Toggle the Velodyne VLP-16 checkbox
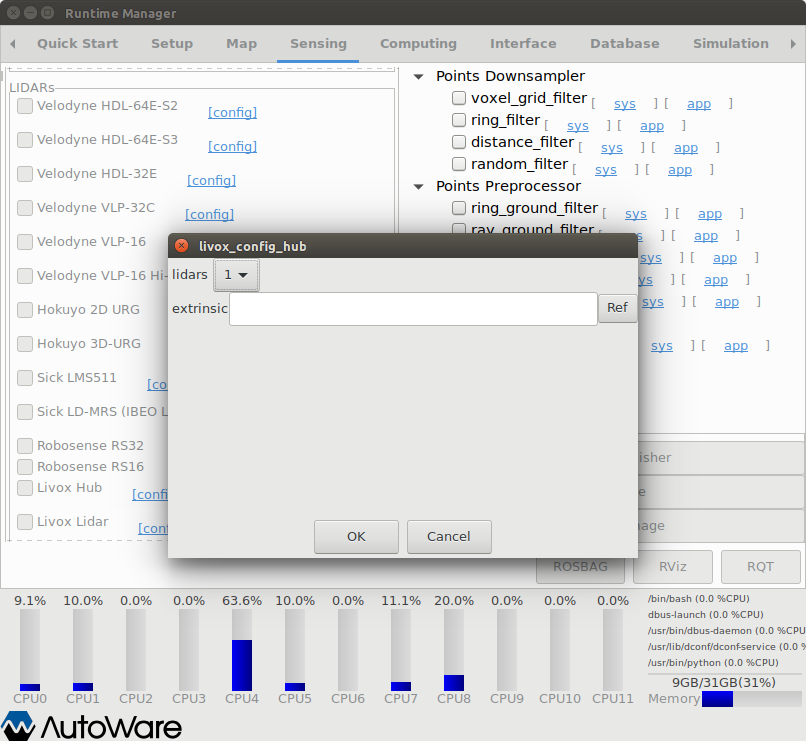Image resolution: width=806 pixels, height=741 pixels. pyautogui.click(x=25, y=242)
